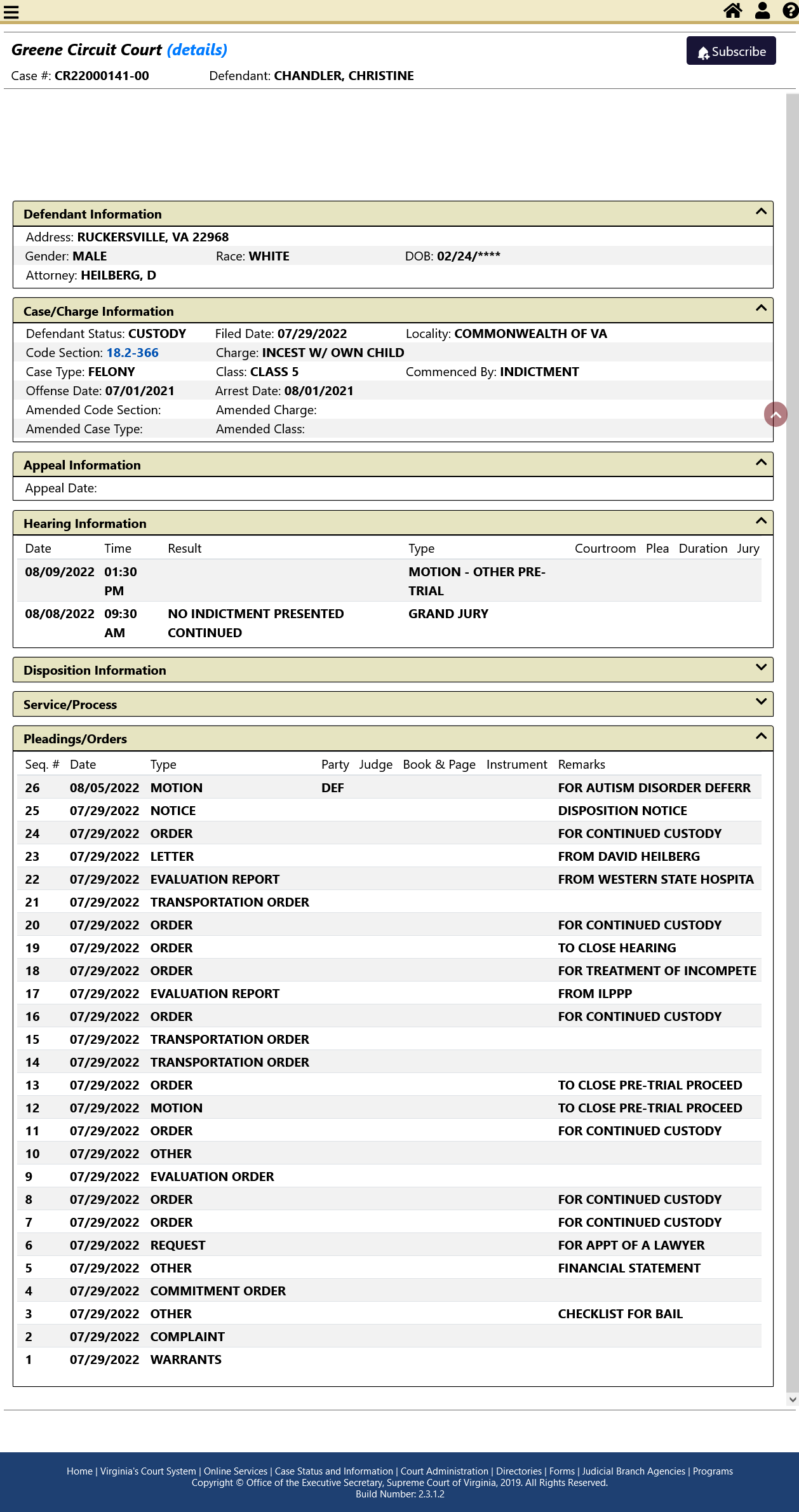This screenshot has width=799, height=1512.
Task: Select defendant name CHANDLER, CHRISTINE
Action: click(344, 76)
